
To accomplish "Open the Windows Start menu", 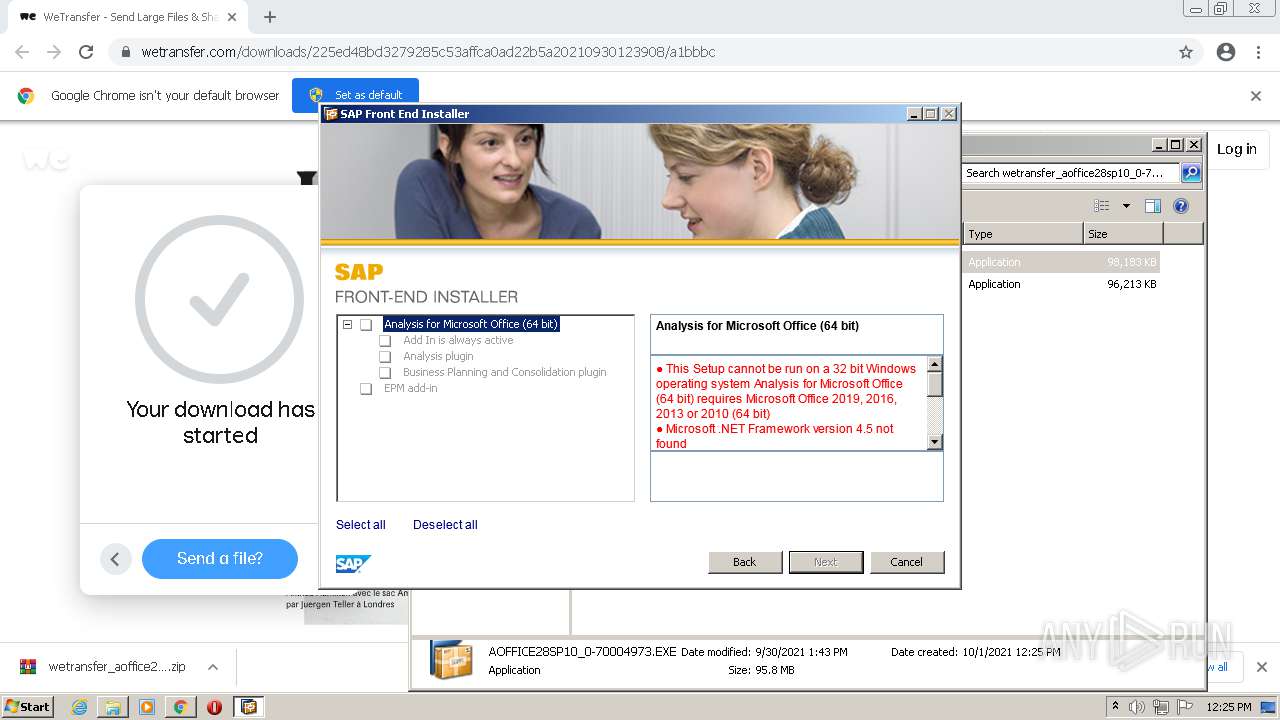I will (28, 706).
